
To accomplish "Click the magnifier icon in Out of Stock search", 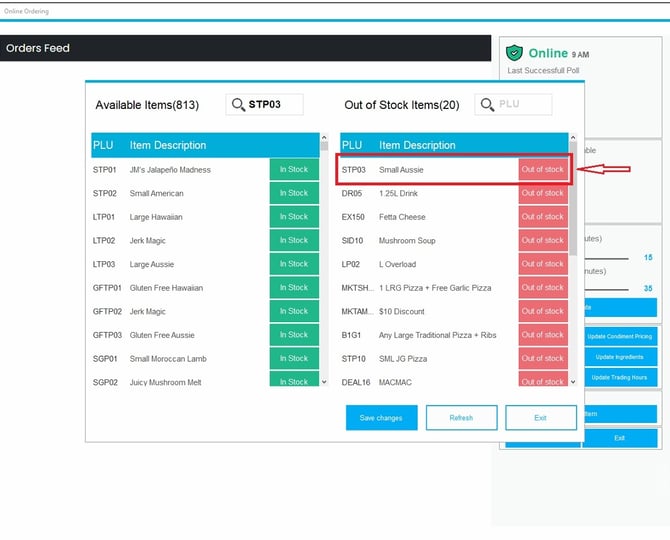I will (487, 105).
